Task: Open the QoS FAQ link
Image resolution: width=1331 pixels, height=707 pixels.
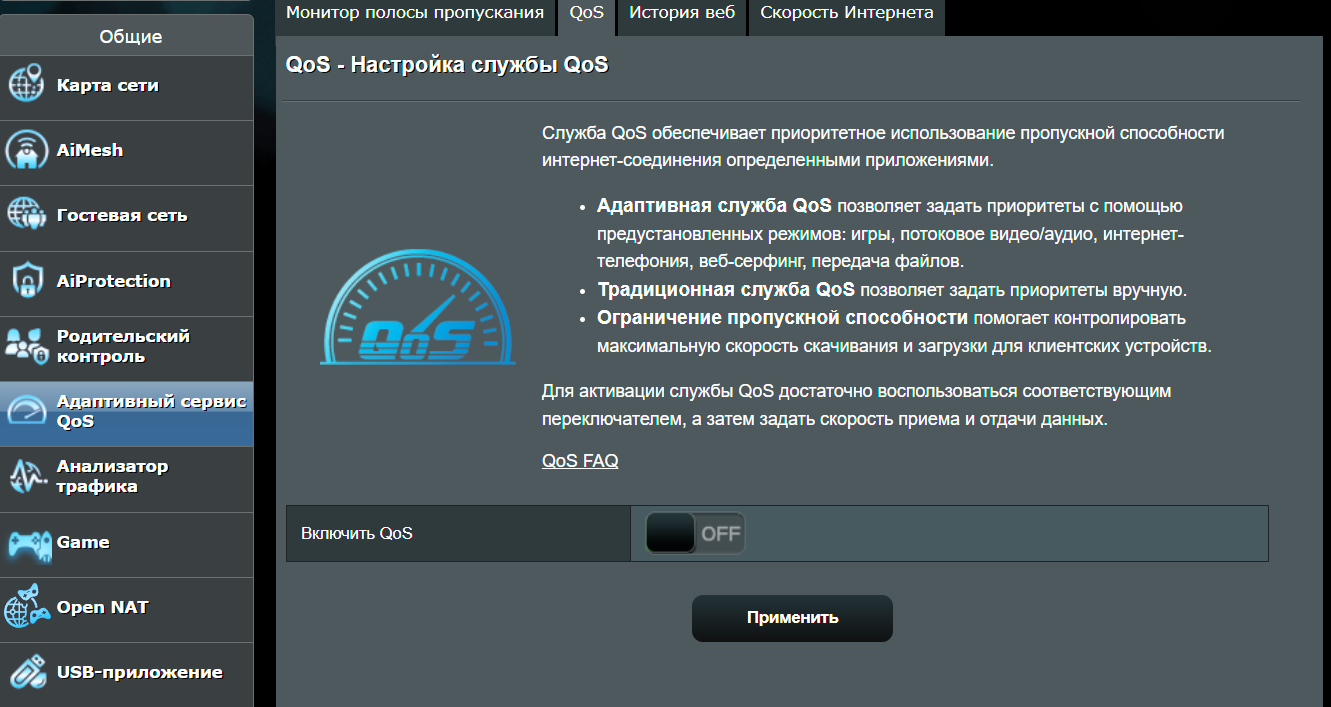Action: point(580,461)
